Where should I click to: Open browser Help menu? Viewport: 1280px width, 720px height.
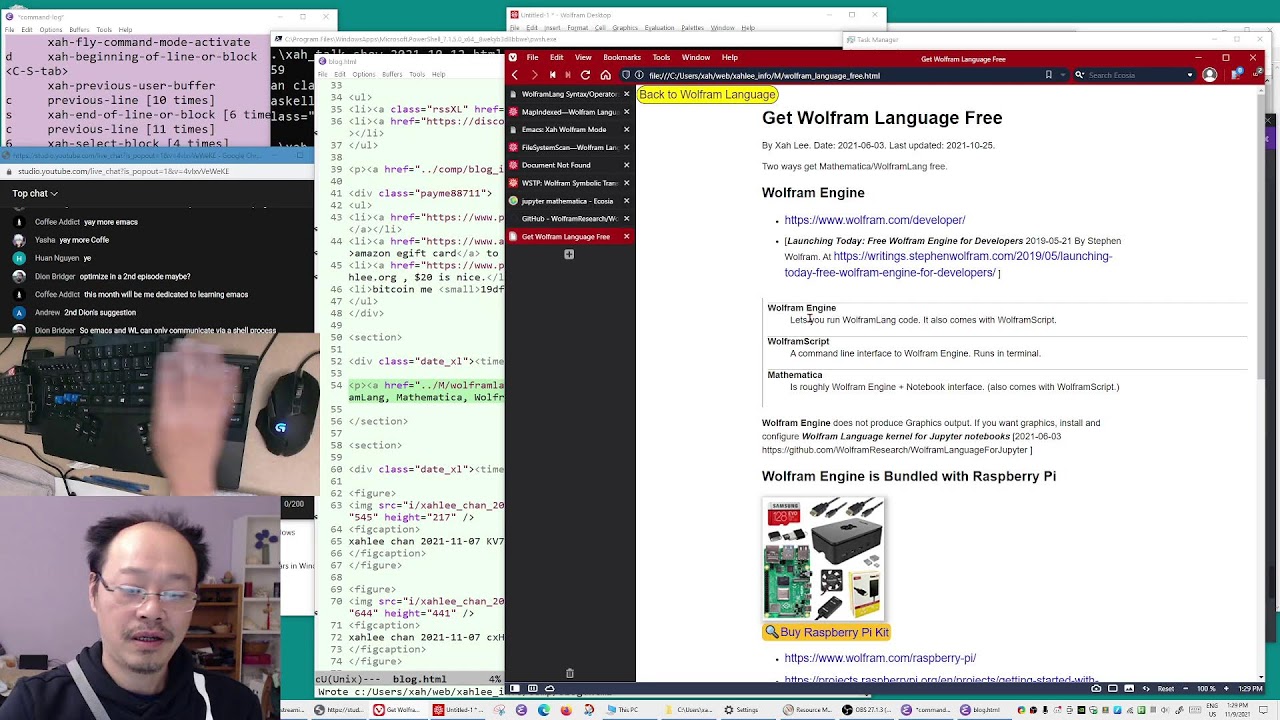[x=729, y=58]
